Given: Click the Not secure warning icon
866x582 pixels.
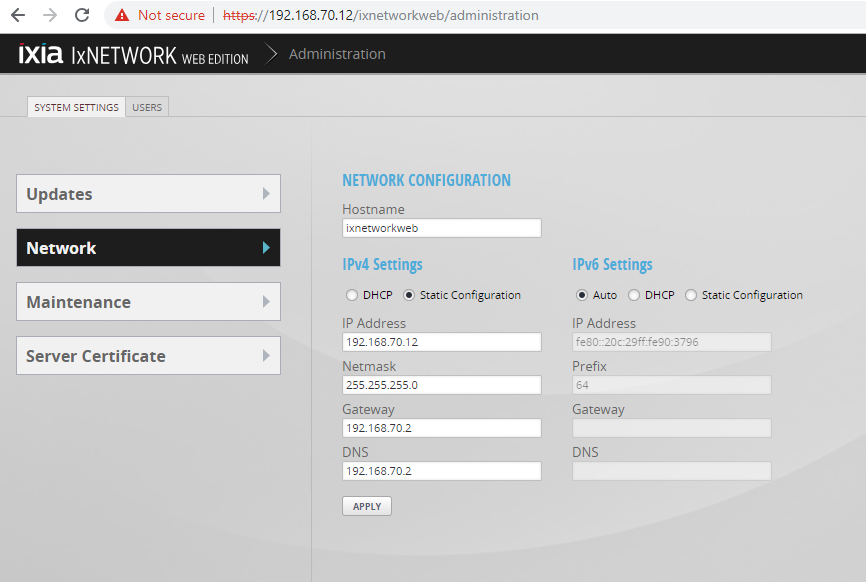Looking at the screenshot, I should [122, 15].
